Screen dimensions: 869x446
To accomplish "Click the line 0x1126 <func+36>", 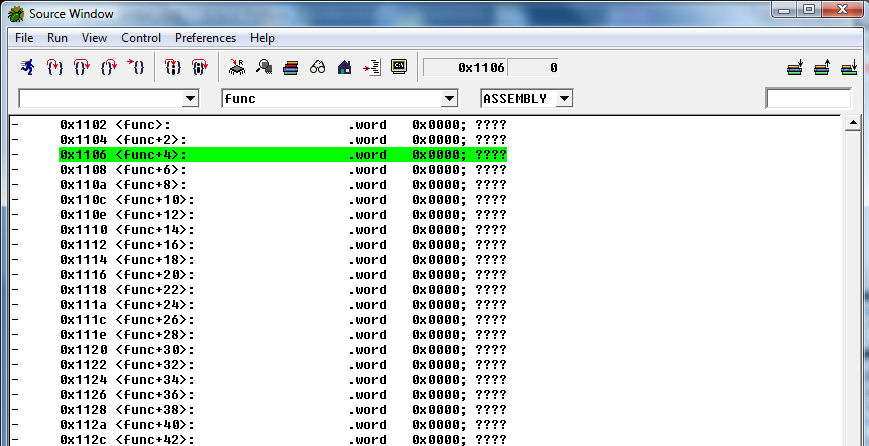I will click(x=283, y=394).
